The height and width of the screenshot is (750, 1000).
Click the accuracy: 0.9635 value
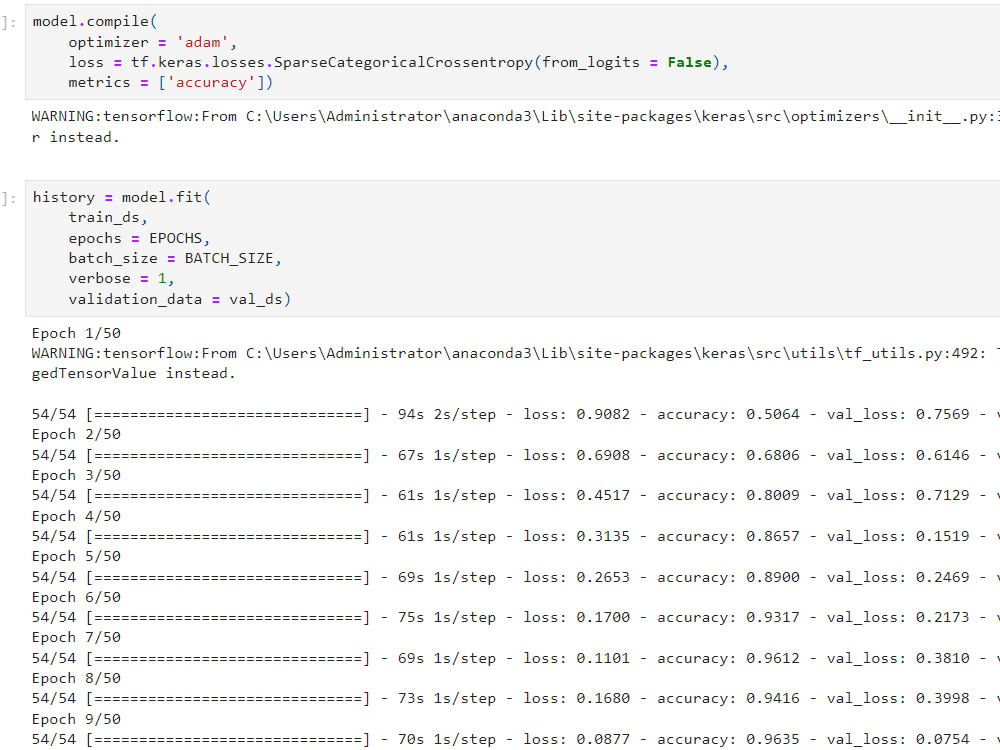click(728, 739)
